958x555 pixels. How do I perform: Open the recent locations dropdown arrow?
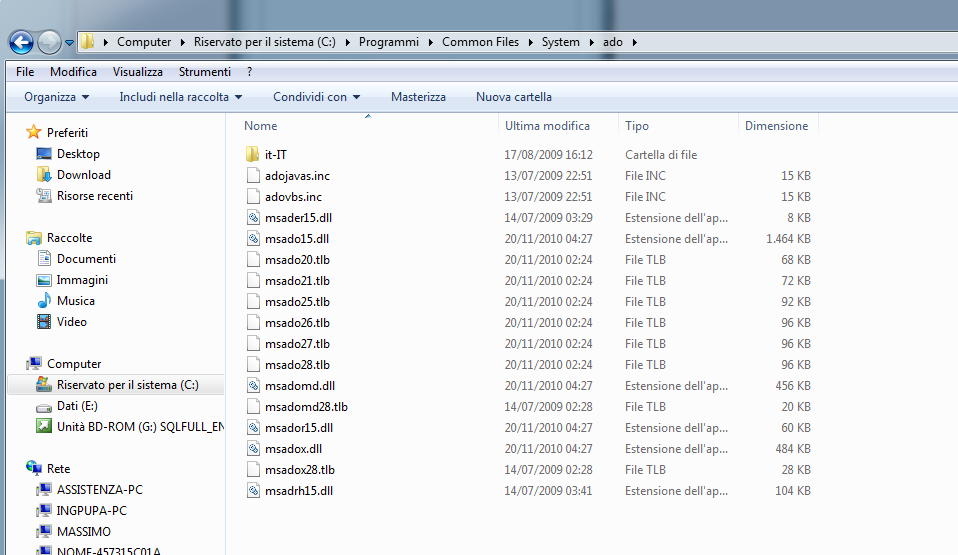(x=69, y=43)
